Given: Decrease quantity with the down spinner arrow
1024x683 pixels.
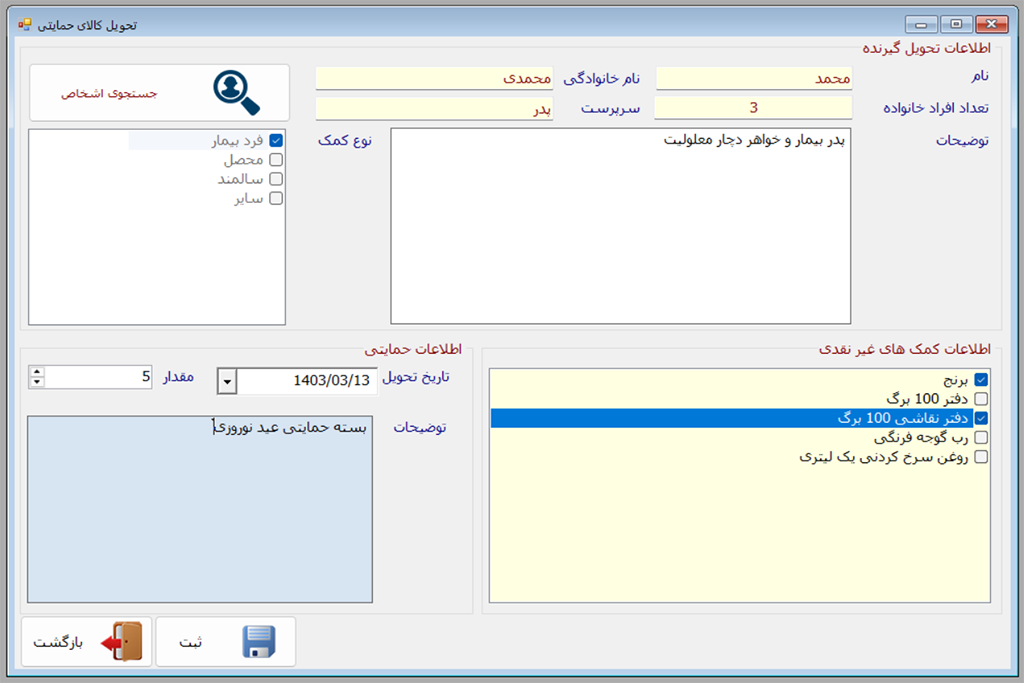Looking at the screenshot, I should point(38,382).
